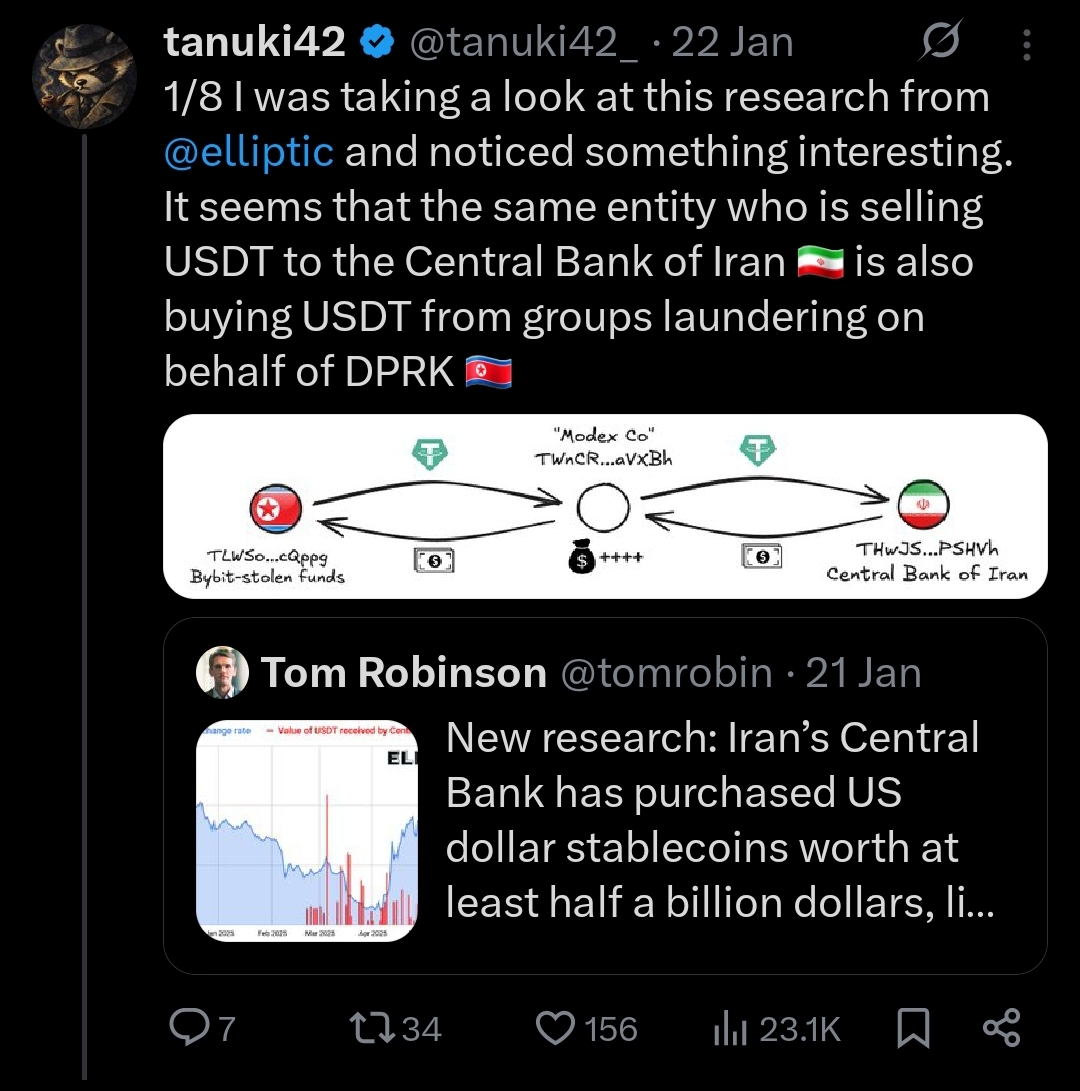Image resolution: width=1080 pixels, height=1091 pixels.
Task: Tap the 22 Jan timestamp
Action: click(x=732, y=42)
